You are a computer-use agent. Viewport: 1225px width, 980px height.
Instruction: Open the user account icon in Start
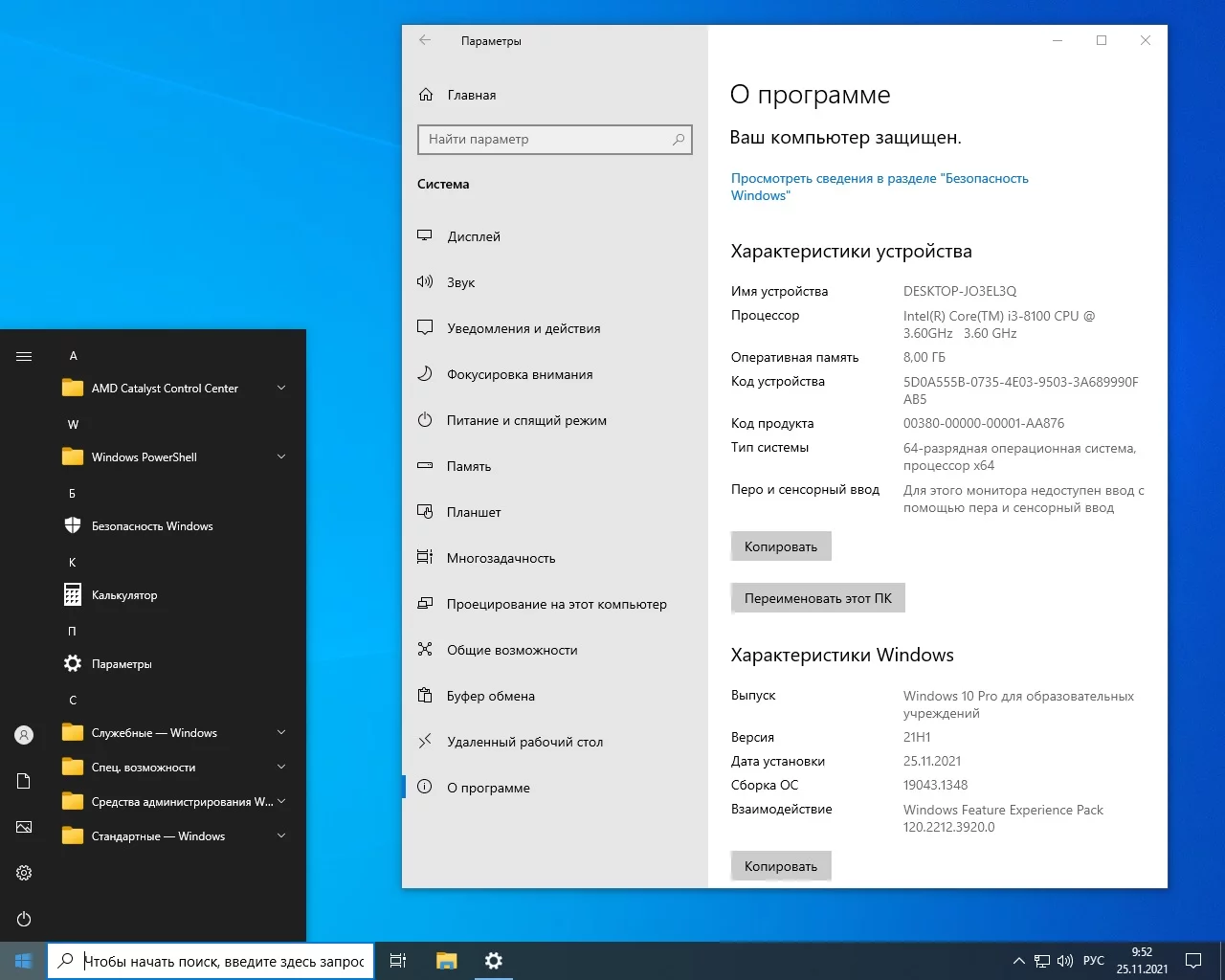click(x=24, y=735)
